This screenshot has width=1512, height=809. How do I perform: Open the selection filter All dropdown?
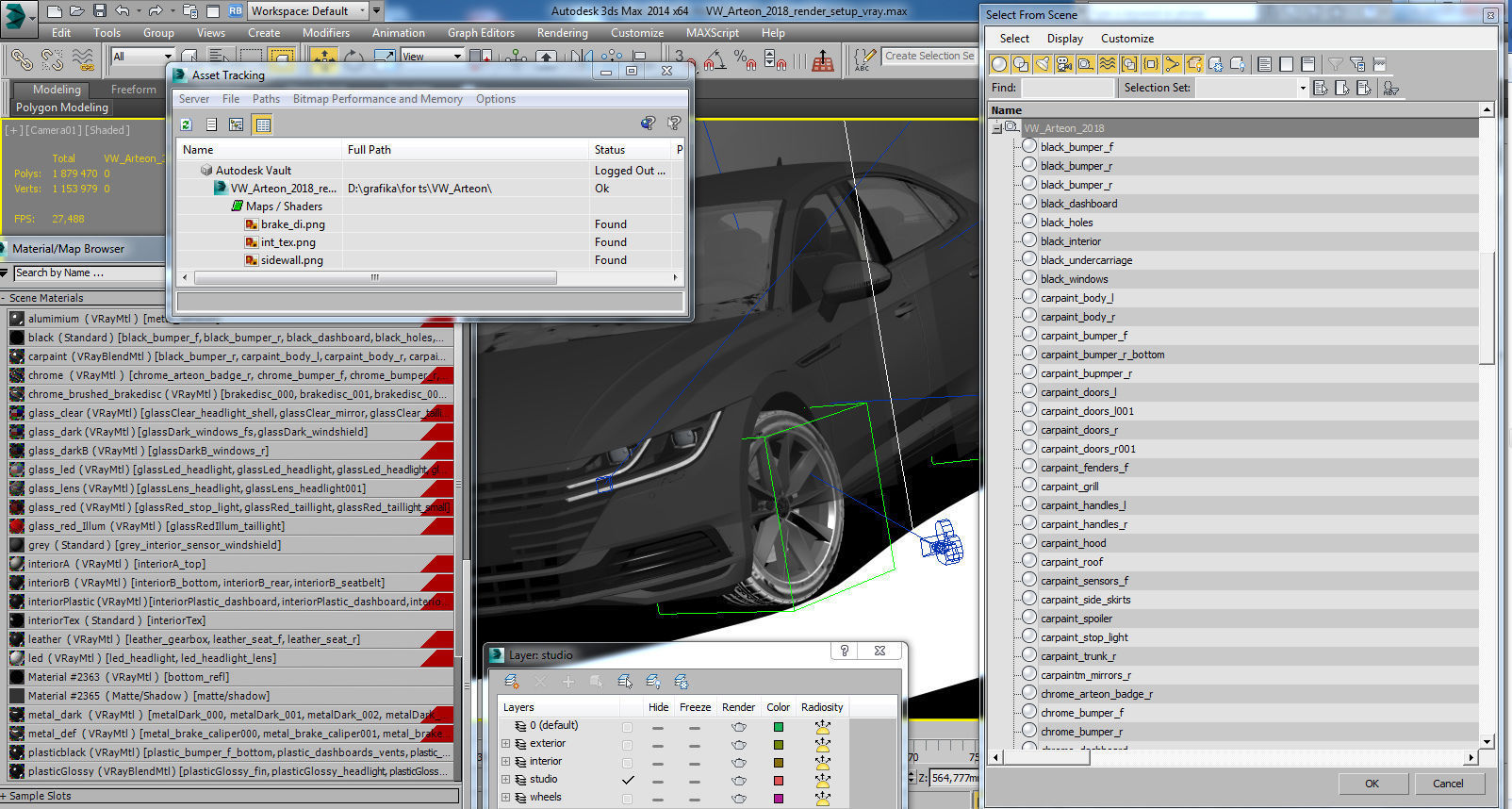166,57
